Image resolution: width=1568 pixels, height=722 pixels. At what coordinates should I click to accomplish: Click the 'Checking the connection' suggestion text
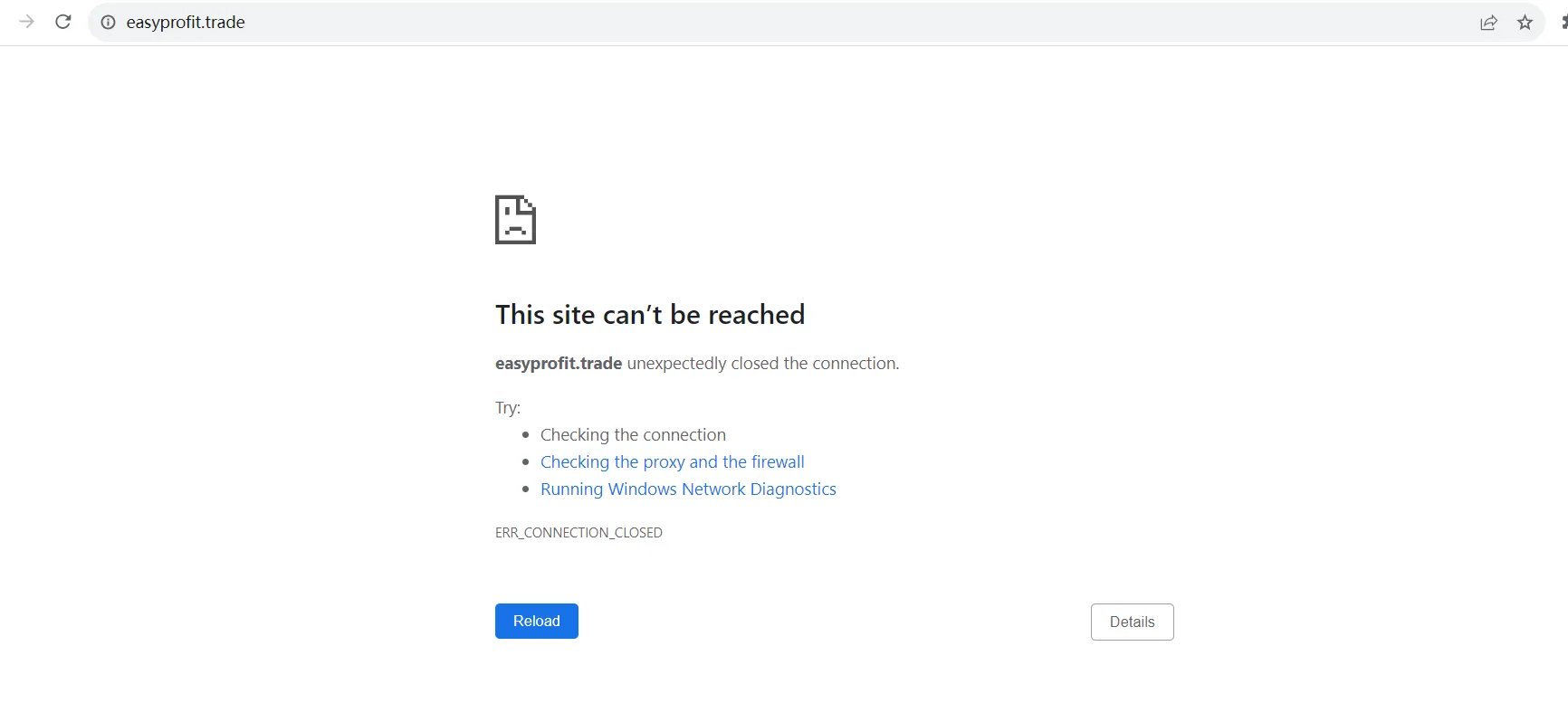[x=633, y=434]
